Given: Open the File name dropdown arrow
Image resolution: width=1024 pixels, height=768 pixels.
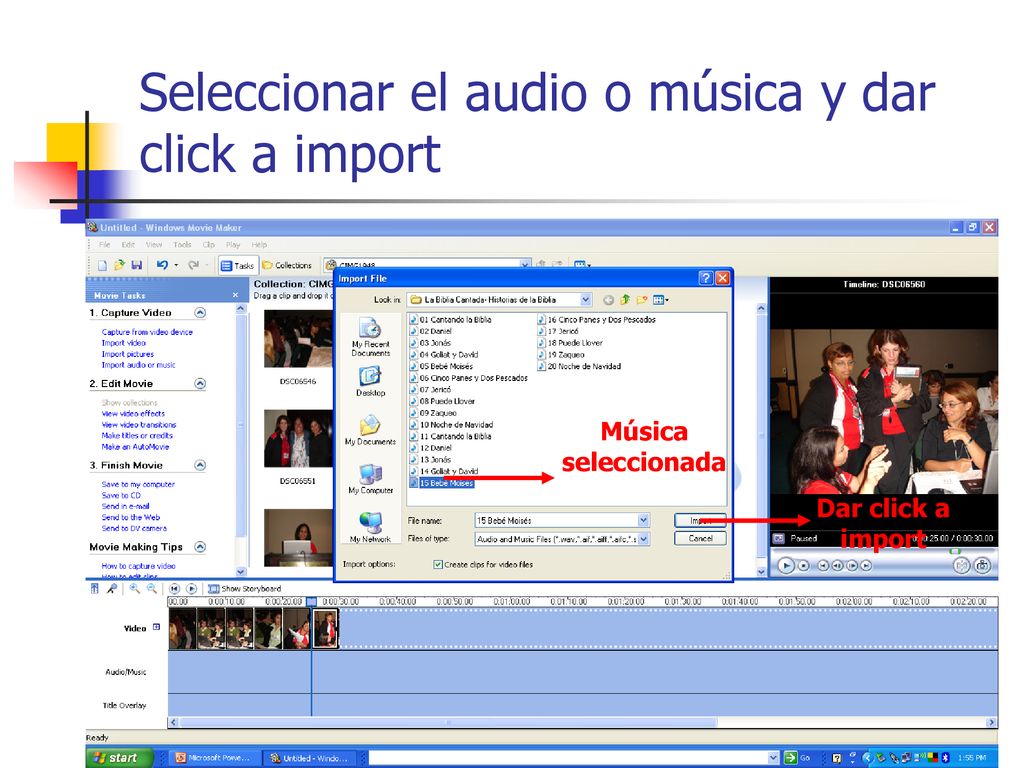Looking at the screenshot, I should coord(643,520).
